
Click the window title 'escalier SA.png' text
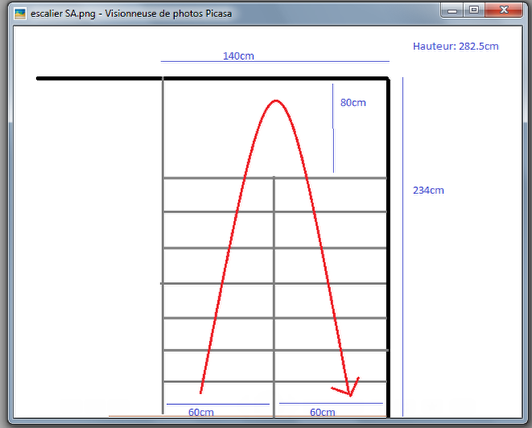coord(63,14)
